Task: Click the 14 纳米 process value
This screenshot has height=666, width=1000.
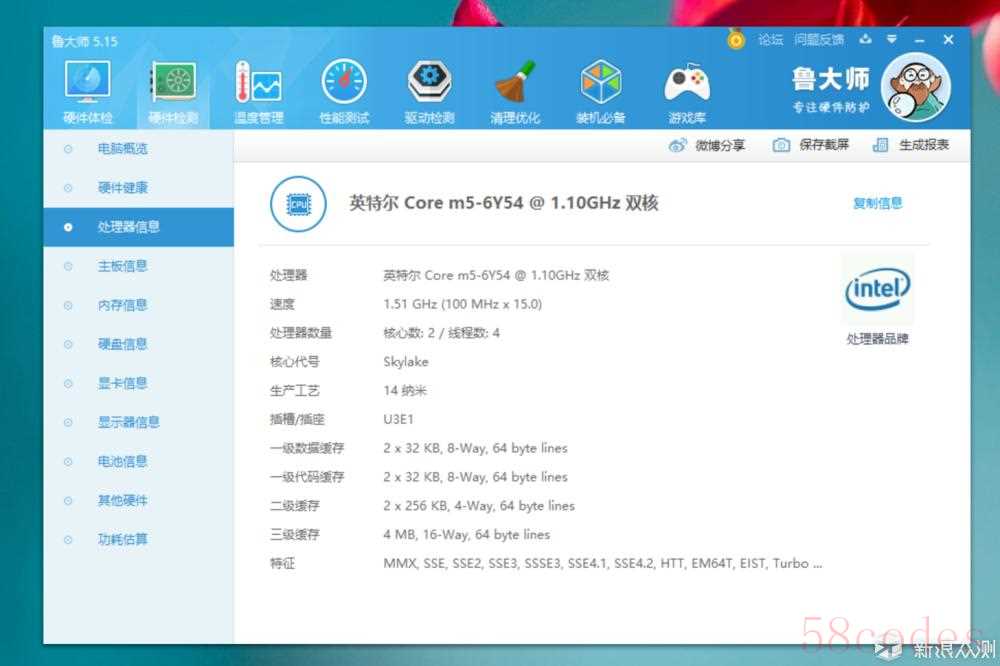Action: point(404,390)
